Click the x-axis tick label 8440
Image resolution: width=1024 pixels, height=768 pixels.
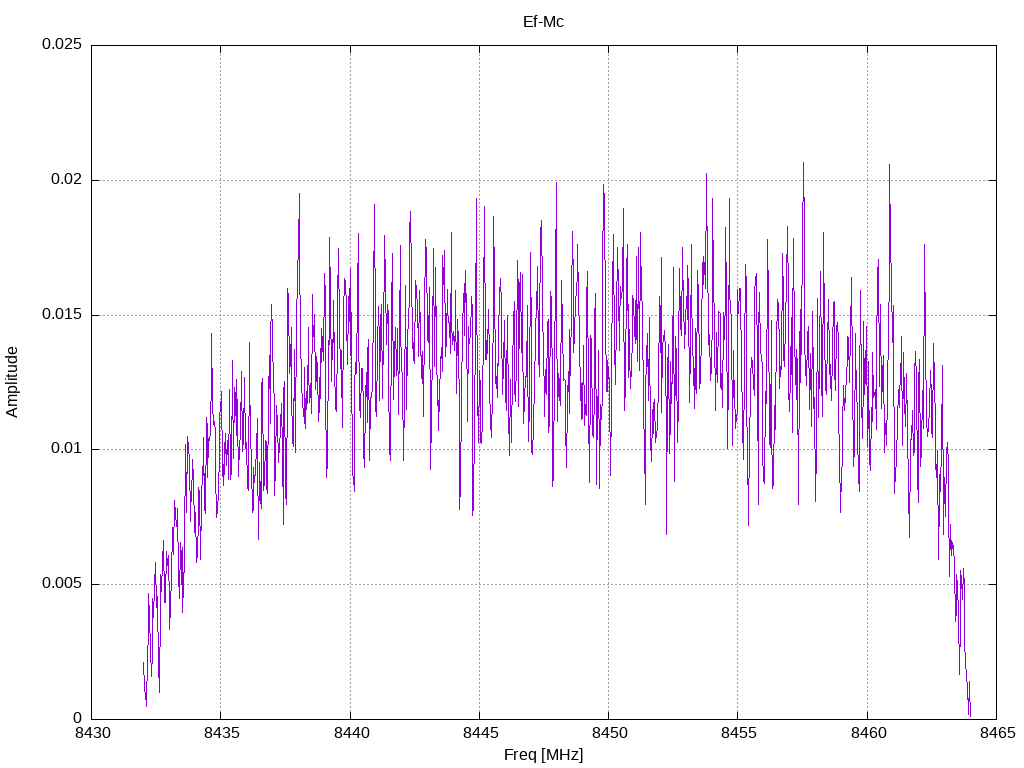coord(351,733)
